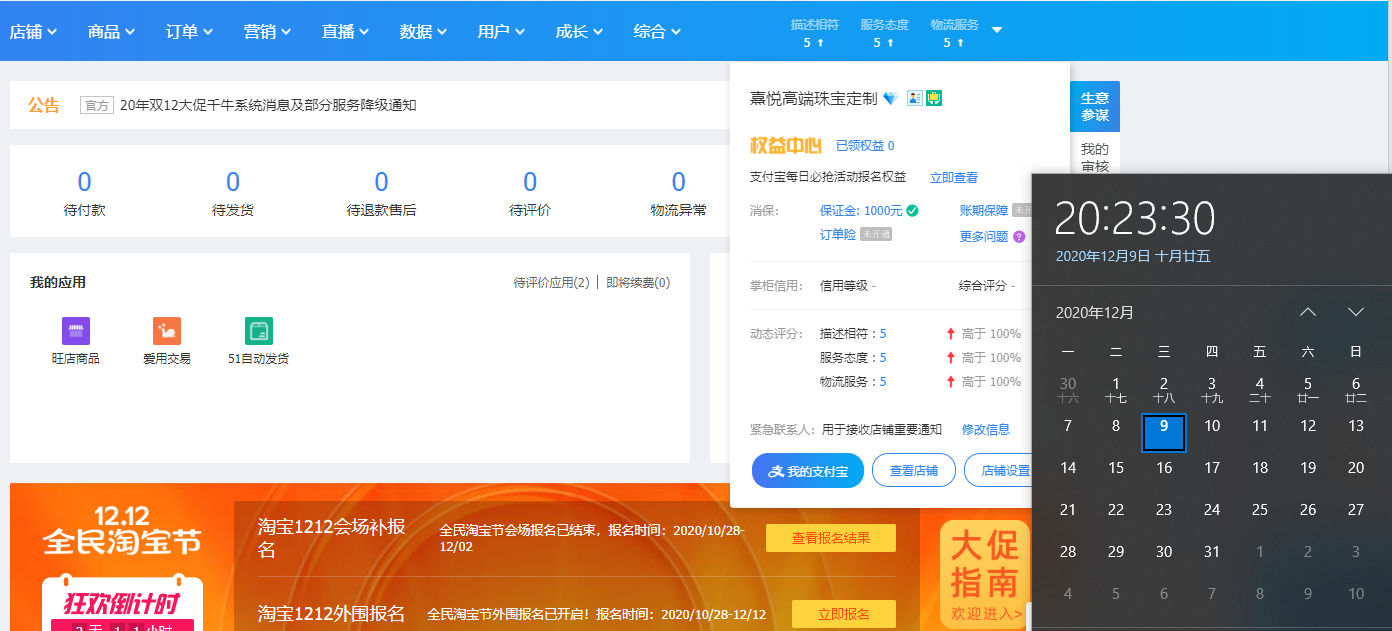Image resolution: width=1392 pixels, height=631 pixels.
Task: Go to next month with calendar down arrow
Action: point(1356,312)
